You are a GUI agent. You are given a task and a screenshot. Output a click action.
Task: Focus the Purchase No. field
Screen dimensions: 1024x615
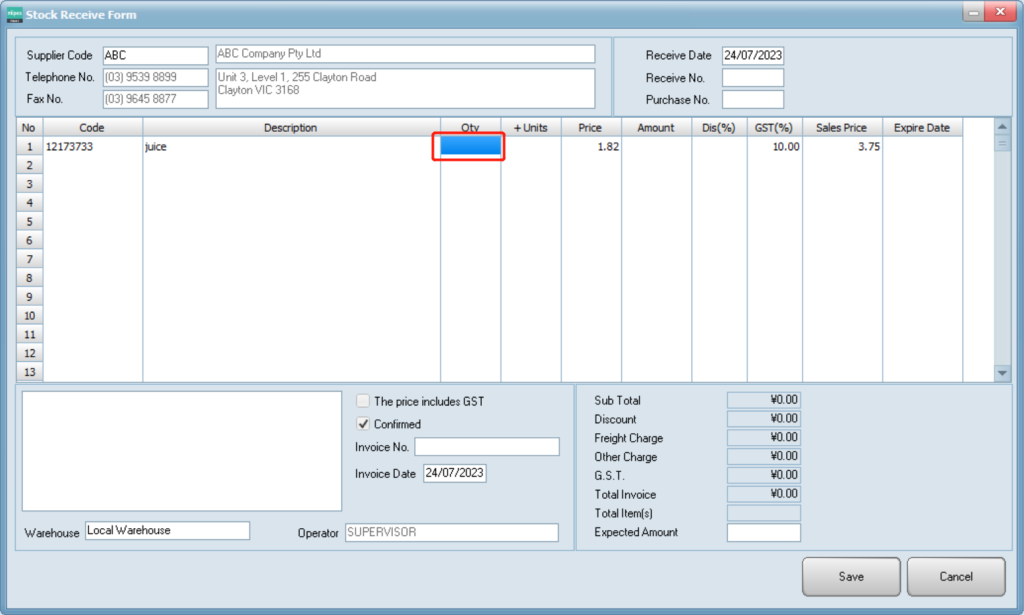pyautogui.click(x=752, y=100)
